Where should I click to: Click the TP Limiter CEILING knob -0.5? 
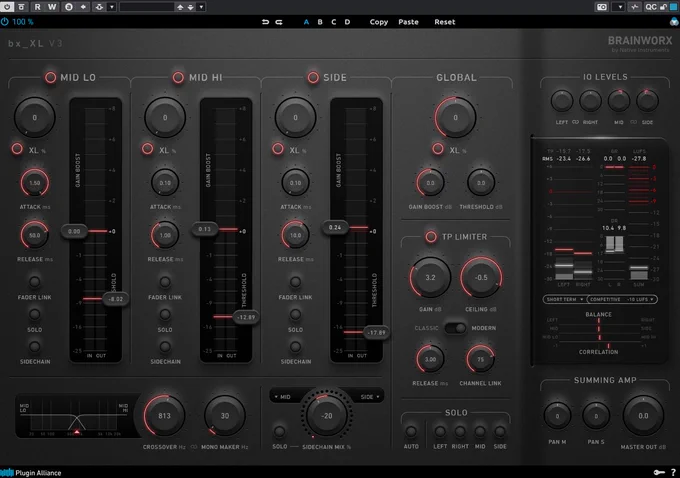(x=481, y=278)
